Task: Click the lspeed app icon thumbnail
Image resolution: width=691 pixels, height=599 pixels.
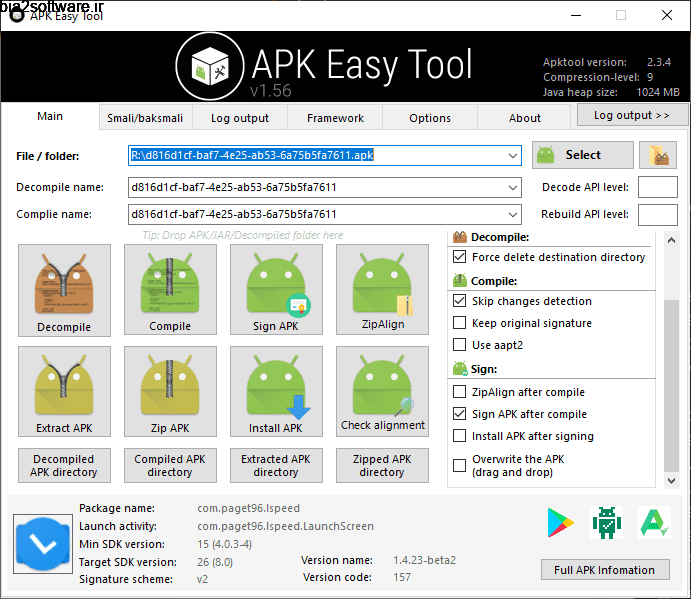Action: [x=43, y=544]
